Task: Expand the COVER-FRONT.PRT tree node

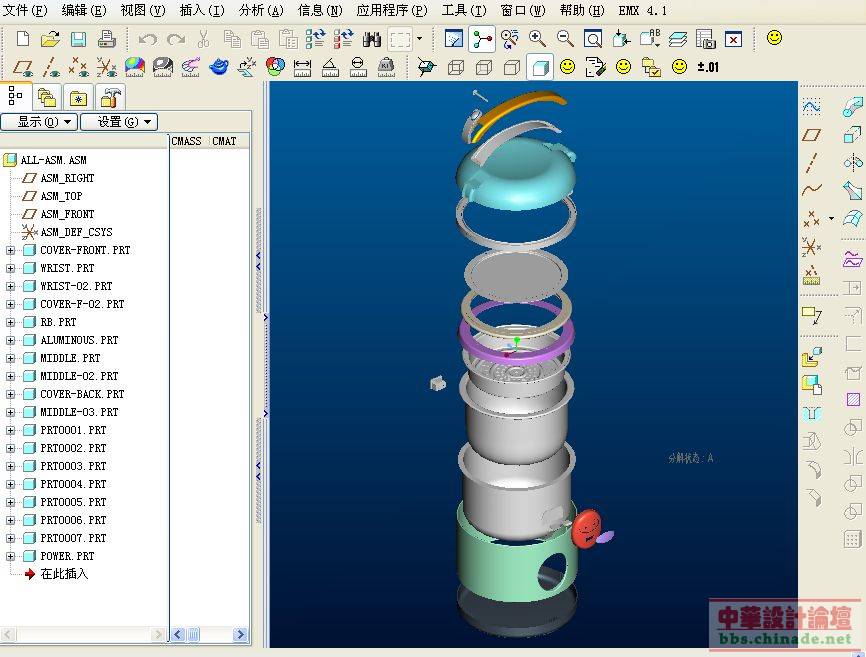Action: coord(11,250)
